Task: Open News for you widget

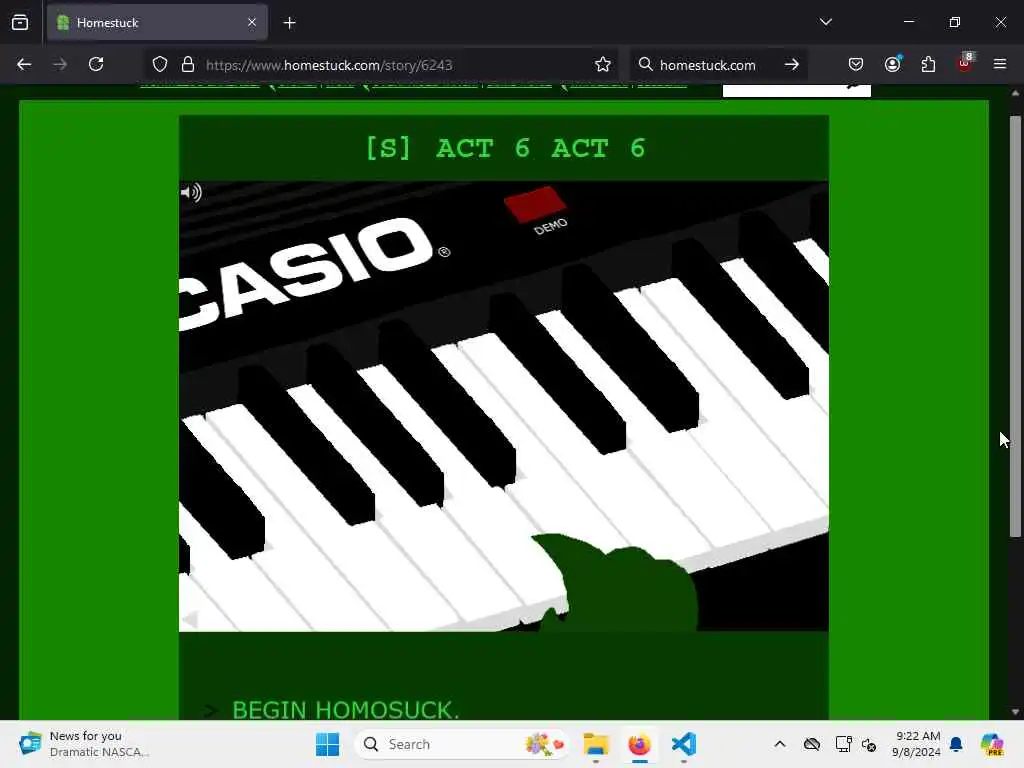Action: click(x=84, y=744)
